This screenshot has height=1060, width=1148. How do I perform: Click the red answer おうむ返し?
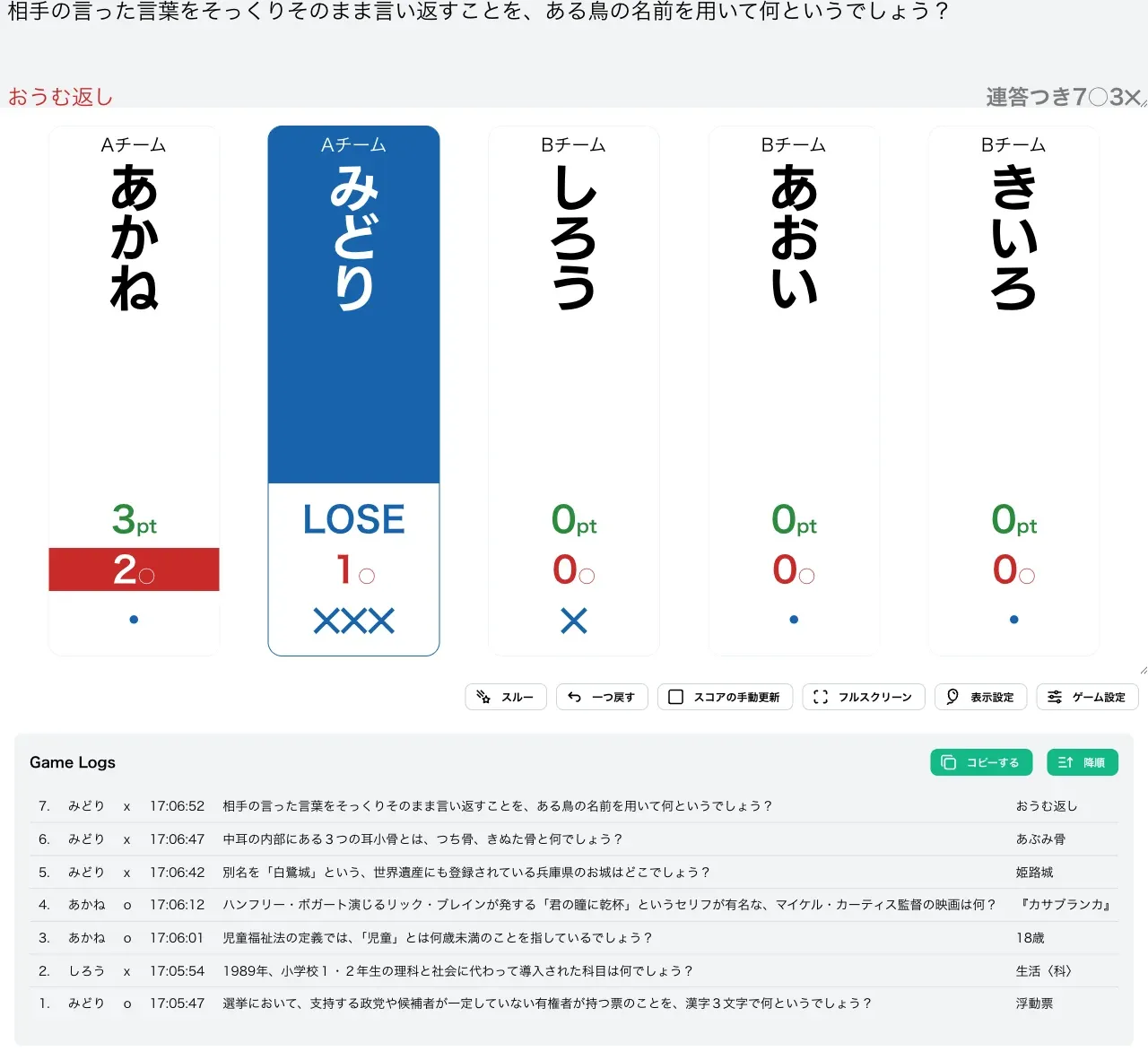61,97
